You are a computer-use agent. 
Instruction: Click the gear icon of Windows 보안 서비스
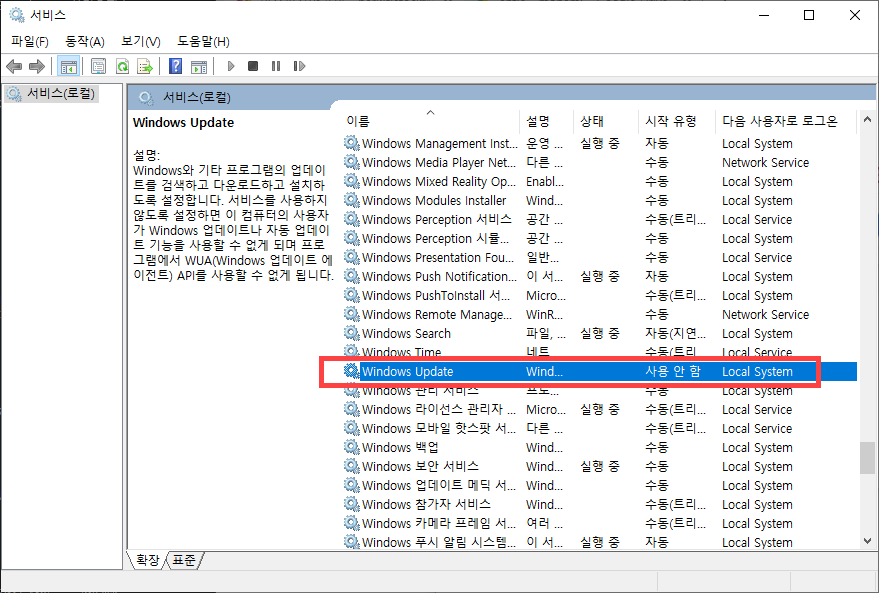pos(351,466)
